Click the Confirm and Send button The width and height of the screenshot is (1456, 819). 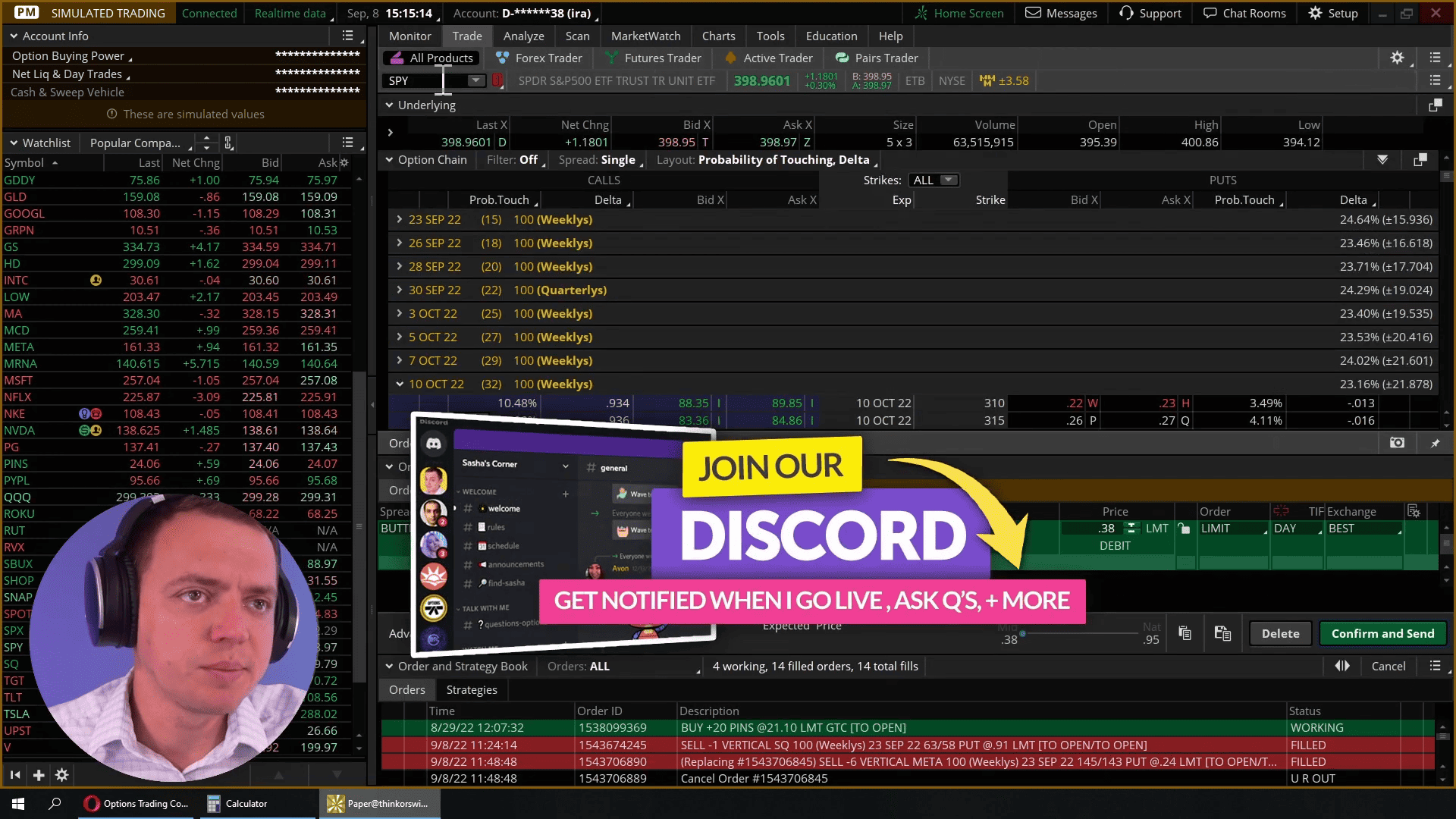tap(1383, 633)
